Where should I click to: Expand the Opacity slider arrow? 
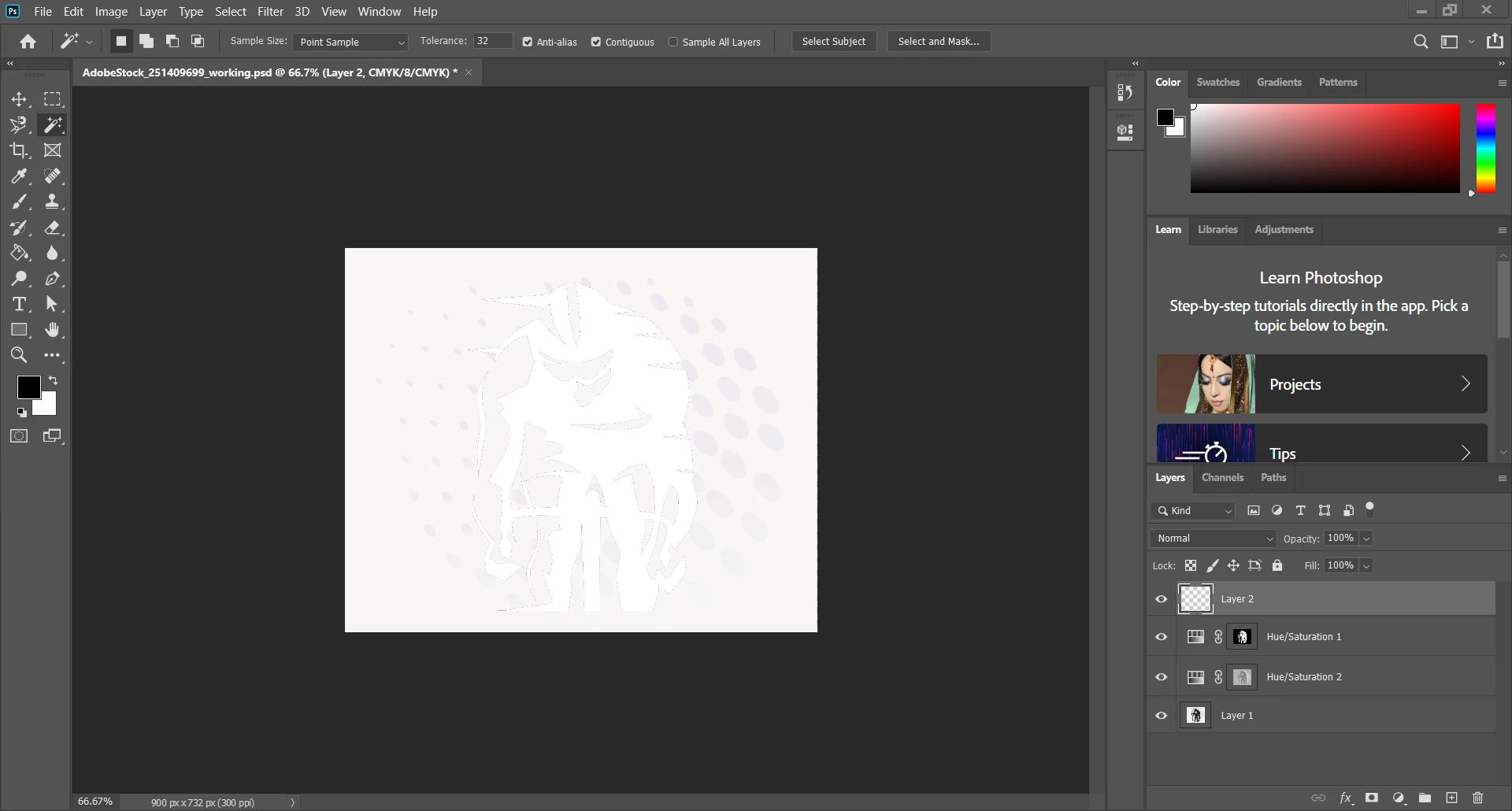point(1367,539)
